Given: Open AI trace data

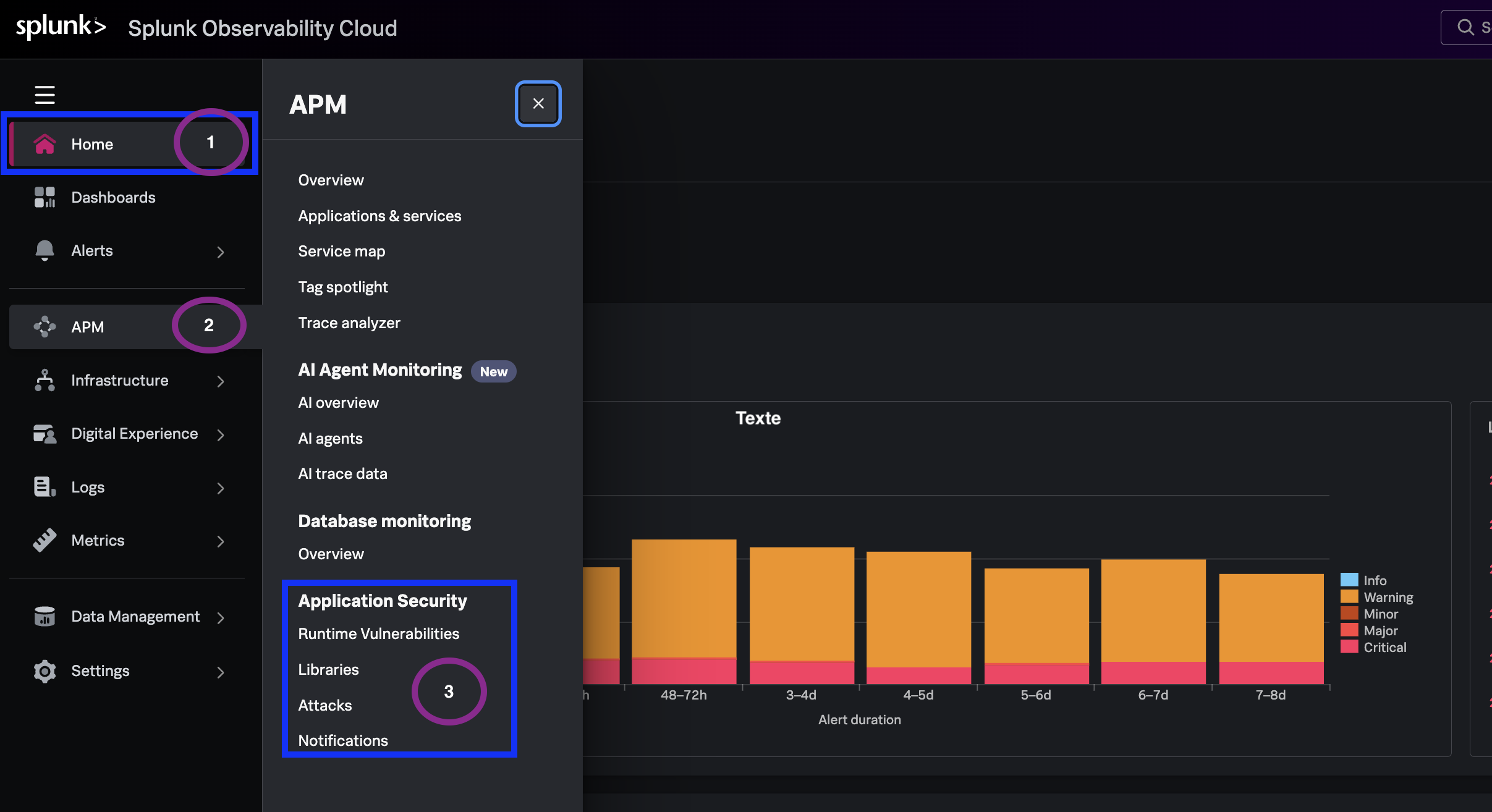Looking at the screenshot, I should coord(342,473).
